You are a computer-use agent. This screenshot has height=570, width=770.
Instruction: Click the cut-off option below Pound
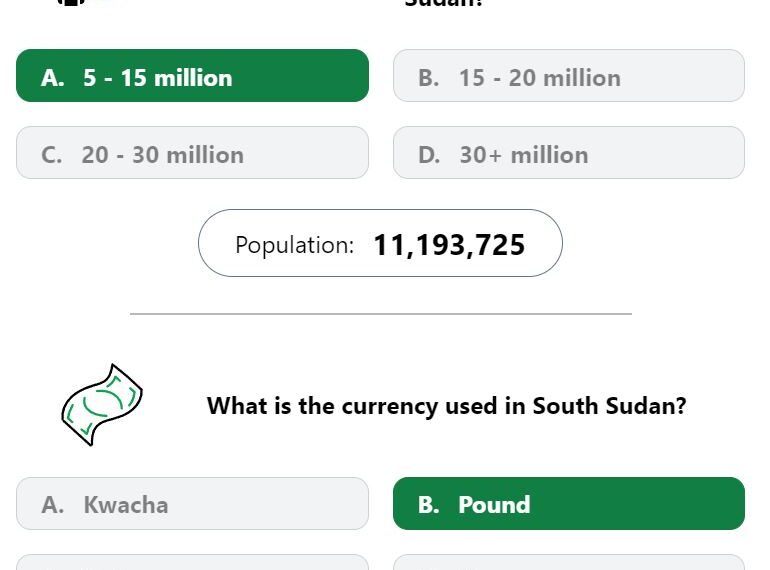[x=569, y=562]
